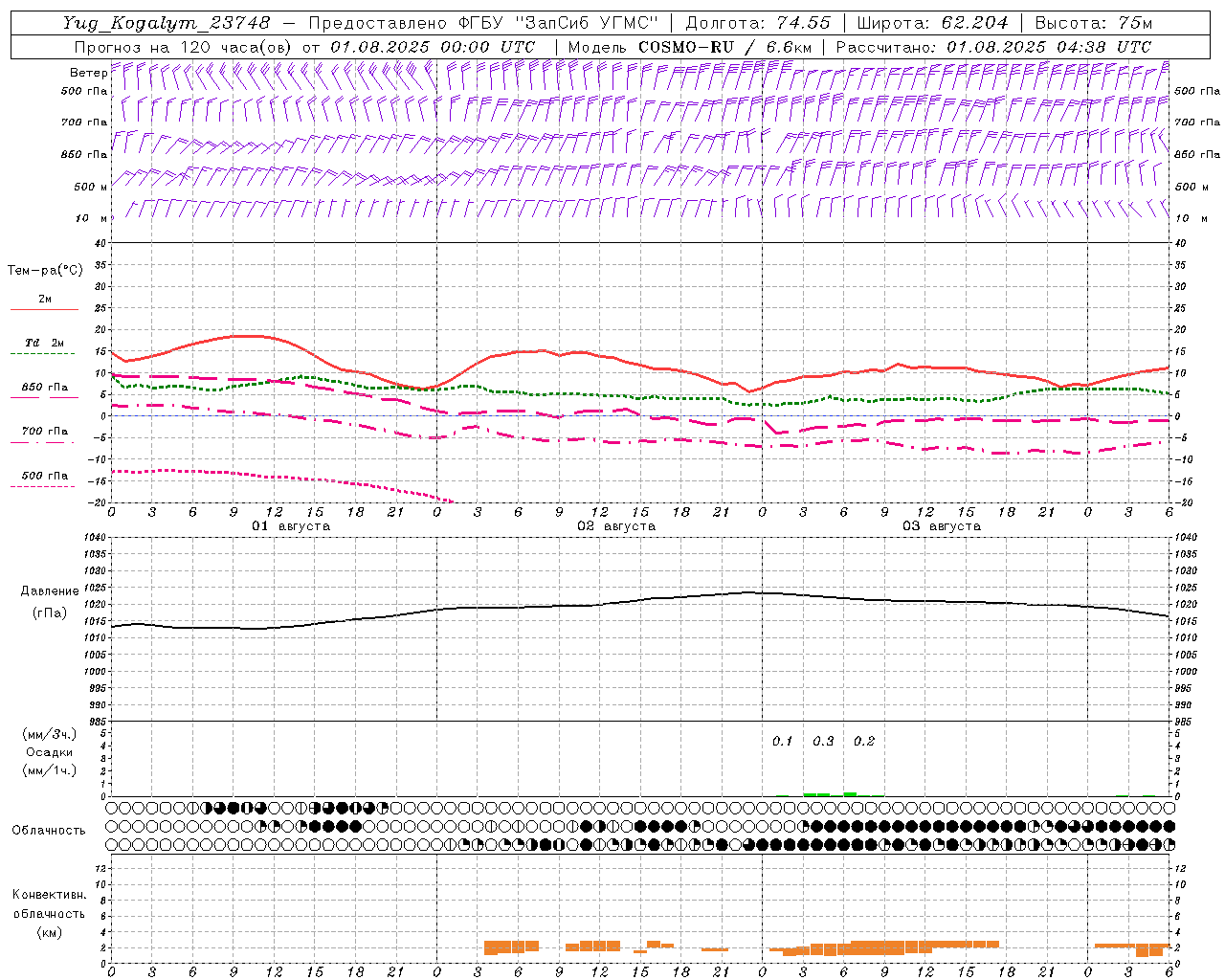Image resolution: width=1225 pixels, height=980 pixels.
Task: Click the Конвективн. label
Action: 49,895
